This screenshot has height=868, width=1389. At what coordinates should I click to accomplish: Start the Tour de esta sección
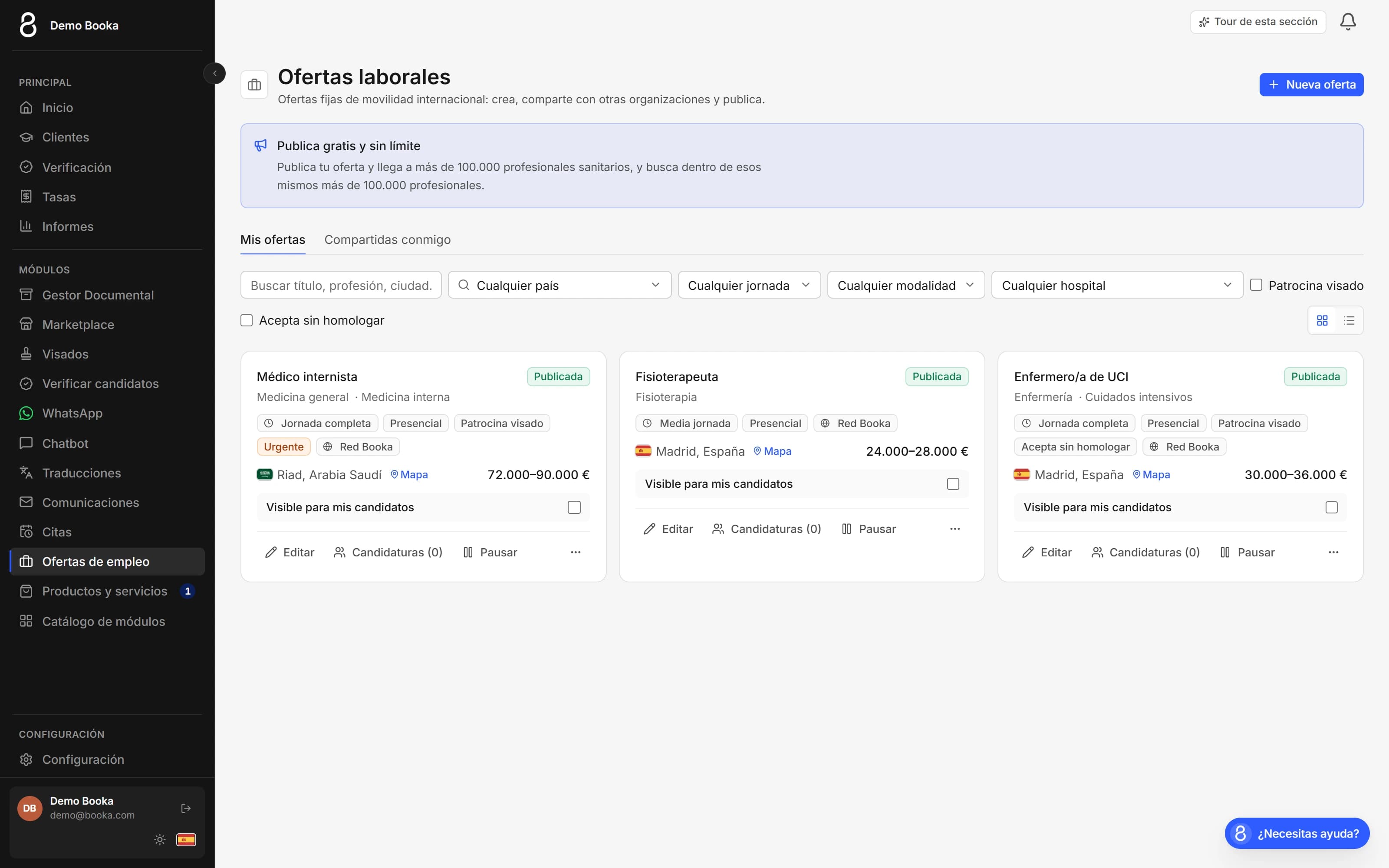click(1257, 22)
